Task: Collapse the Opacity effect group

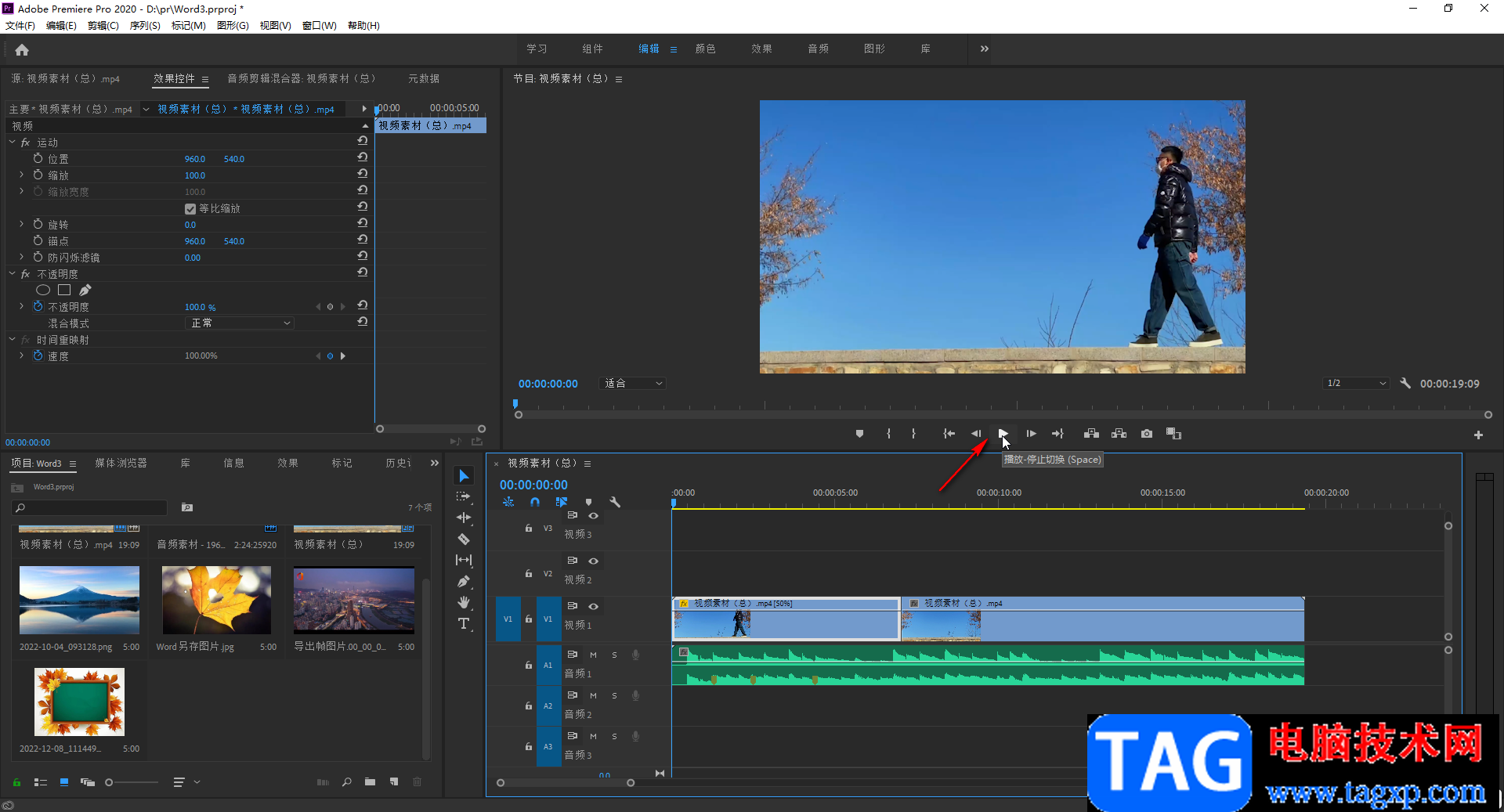Action: [12, 274]
